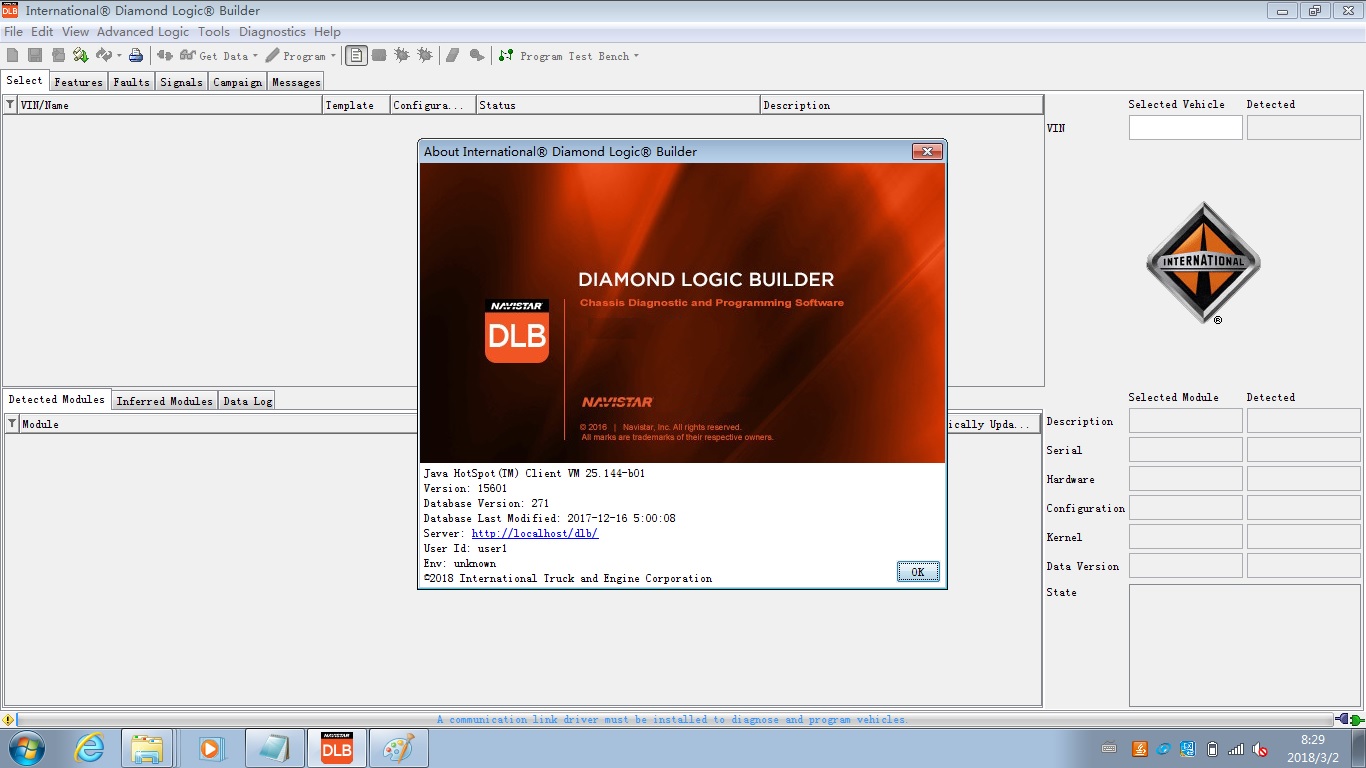
Task: Click the gray rounded-rectangle toolbar icon
Action: 379,56
